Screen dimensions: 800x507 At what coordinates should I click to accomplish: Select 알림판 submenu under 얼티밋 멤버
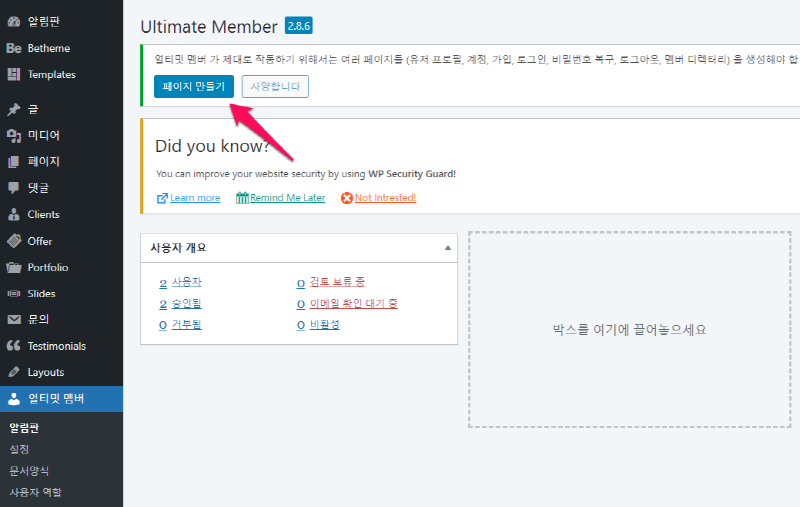pyautogui.click(x=24, y=428)
